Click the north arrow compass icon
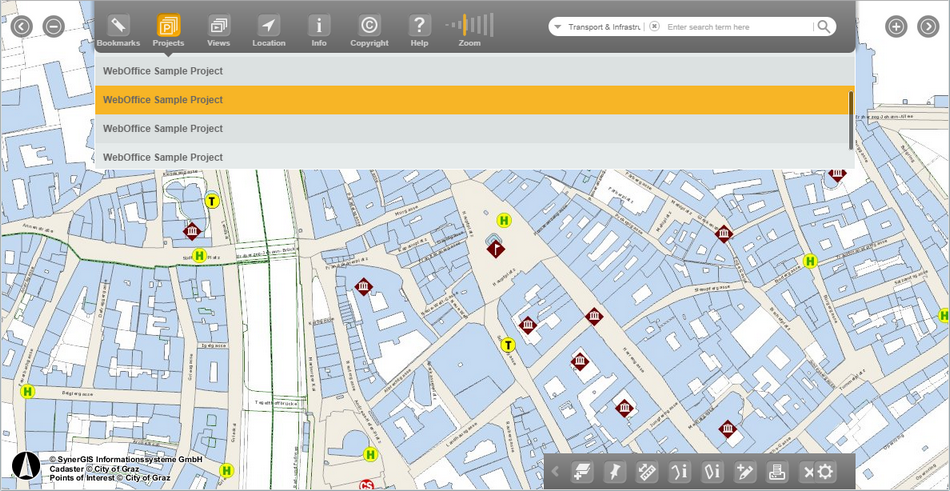Viewport: 950px width, 491px height. pos(26,466)
